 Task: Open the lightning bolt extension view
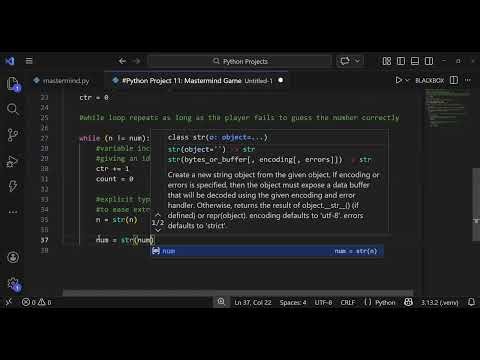(x=13, y=186)
